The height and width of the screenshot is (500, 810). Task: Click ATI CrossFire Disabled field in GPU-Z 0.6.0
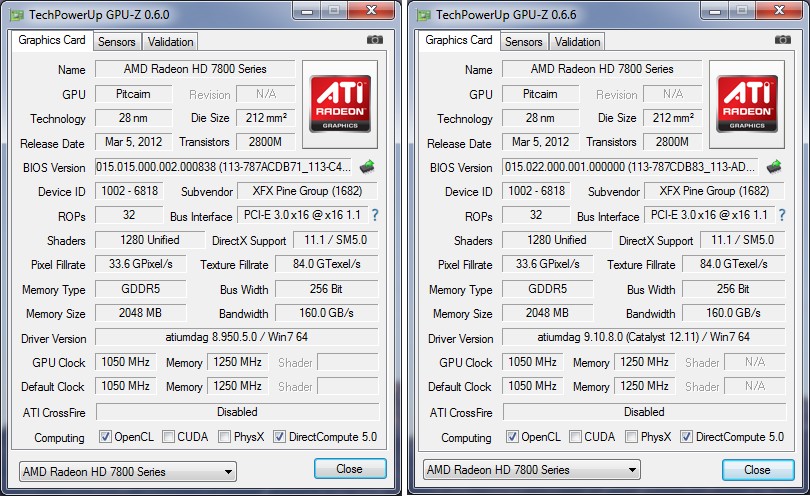pos(237,412)
